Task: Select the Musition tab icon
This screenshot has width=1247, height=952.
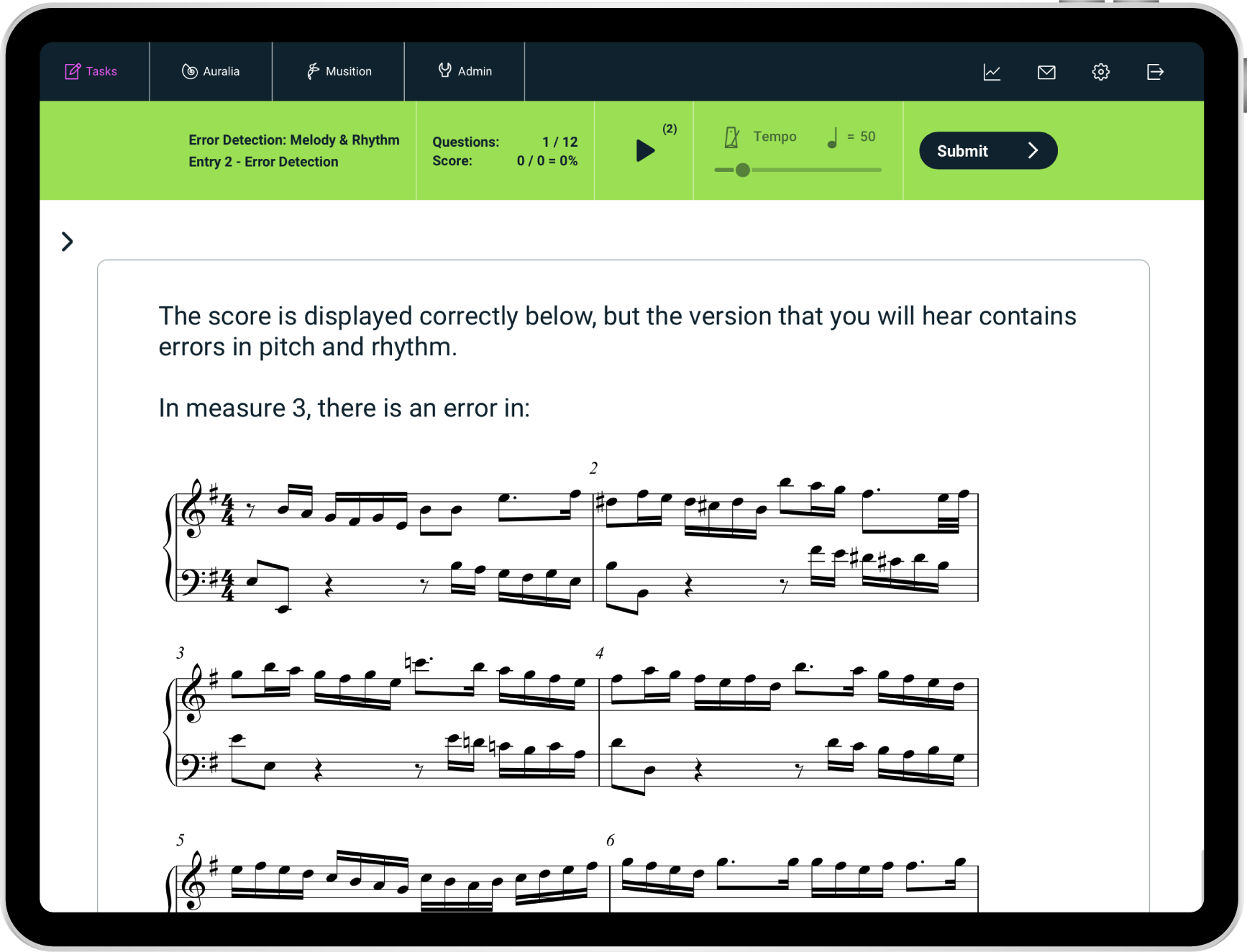Action: click(313, 71)
